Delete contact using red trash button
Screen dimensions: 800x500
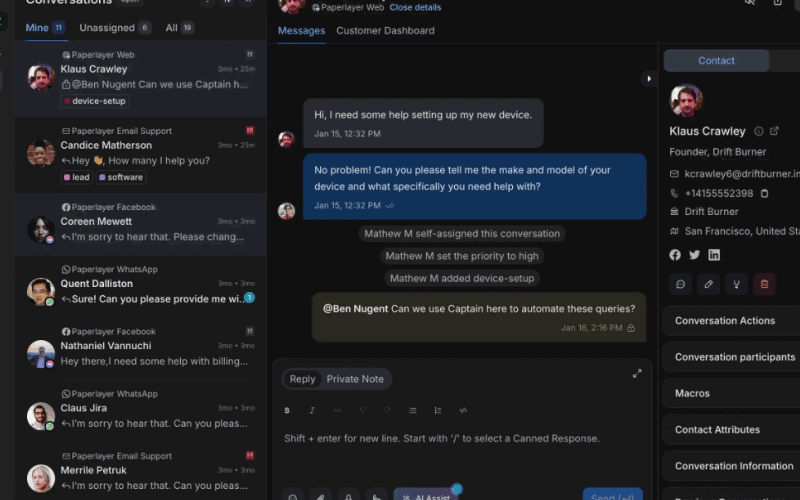coord(764,284)
